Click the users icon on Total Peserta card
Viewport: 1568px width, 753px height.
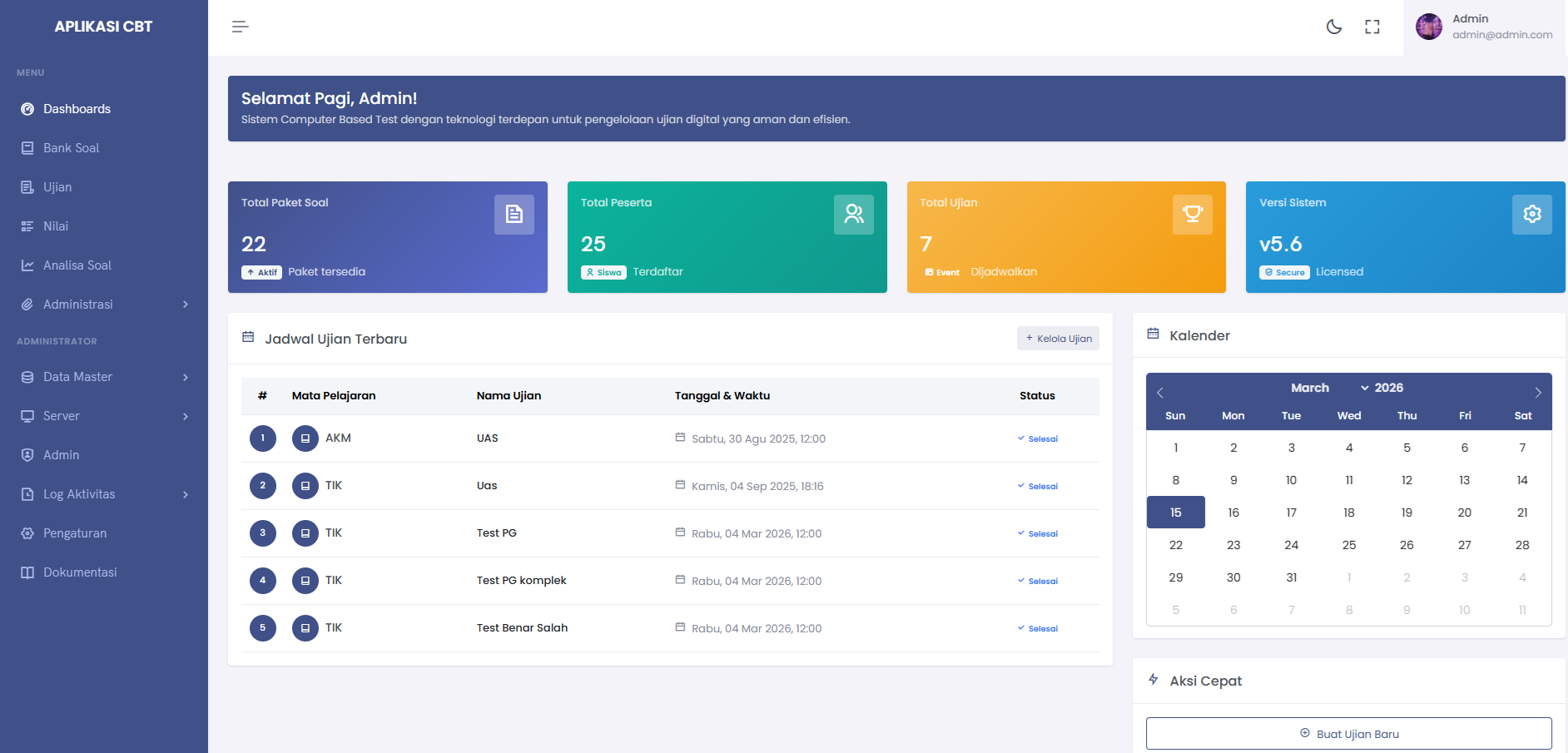point(853,214)
